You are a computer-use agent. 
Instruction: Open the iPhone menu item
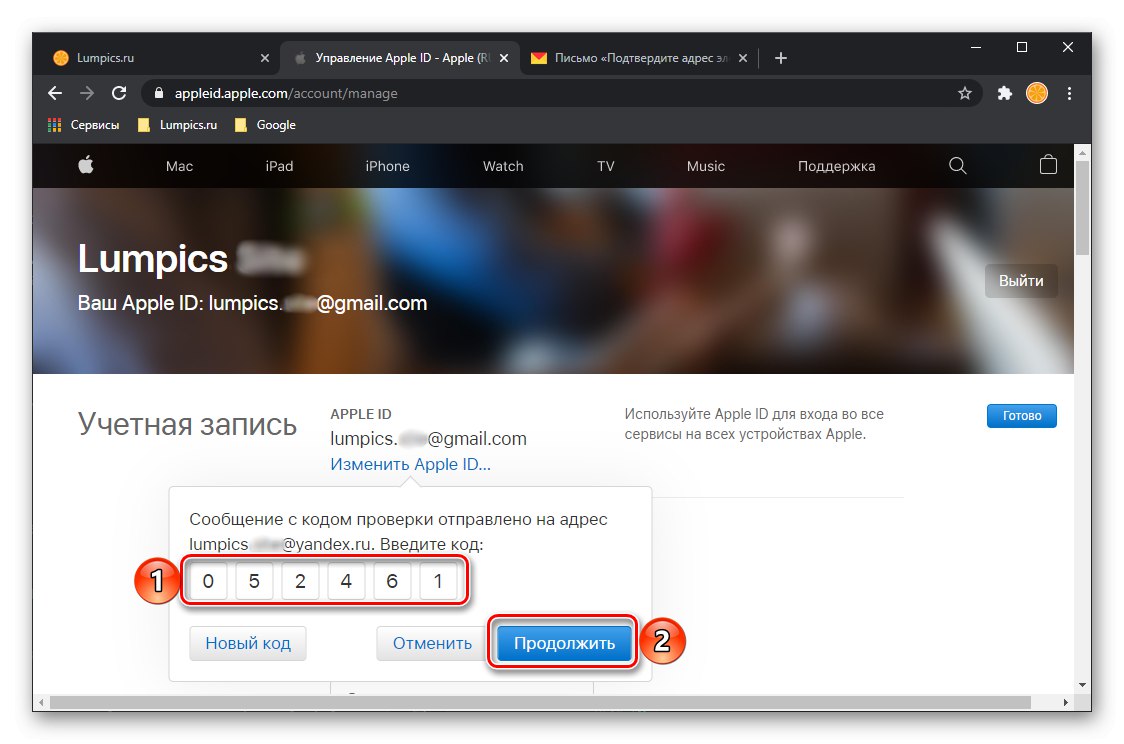(x=387, y=166)
